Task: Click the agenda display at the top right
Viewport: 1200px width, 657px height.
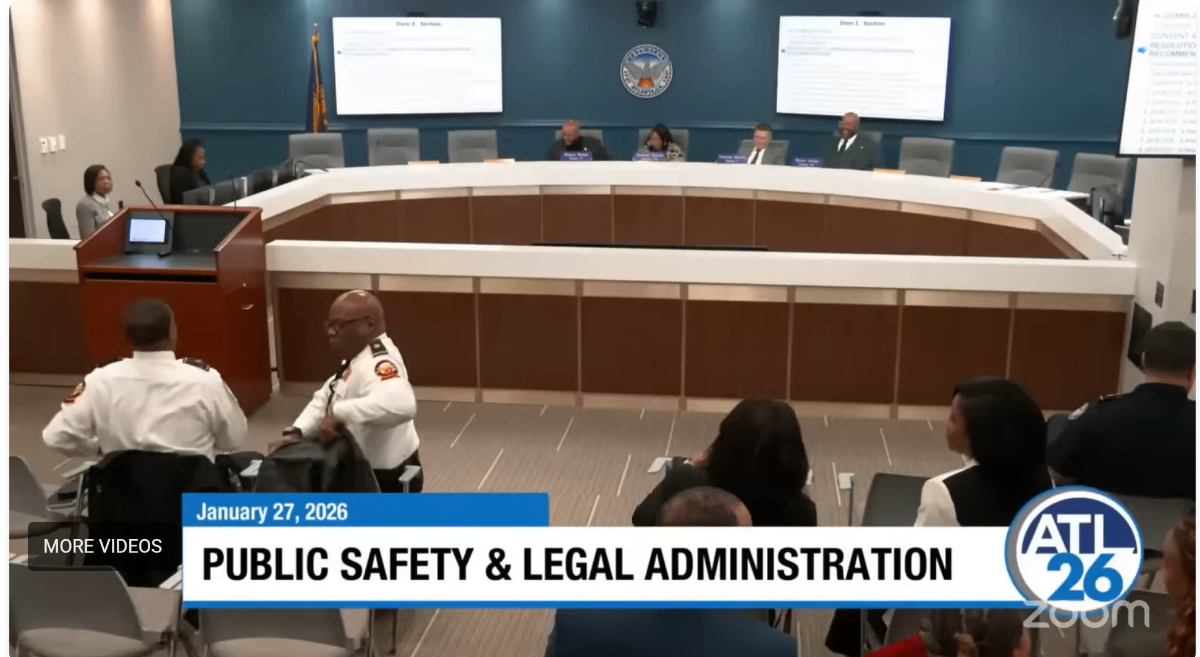Action: click(1160, 78)
